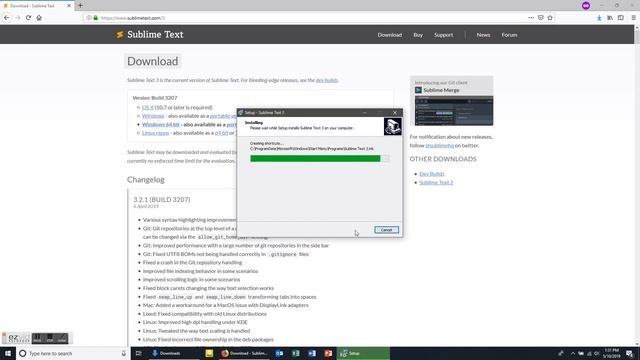
Task: Click the Sublime Merge promo screenshot thumbnail
Action: [x=454, y=111]
